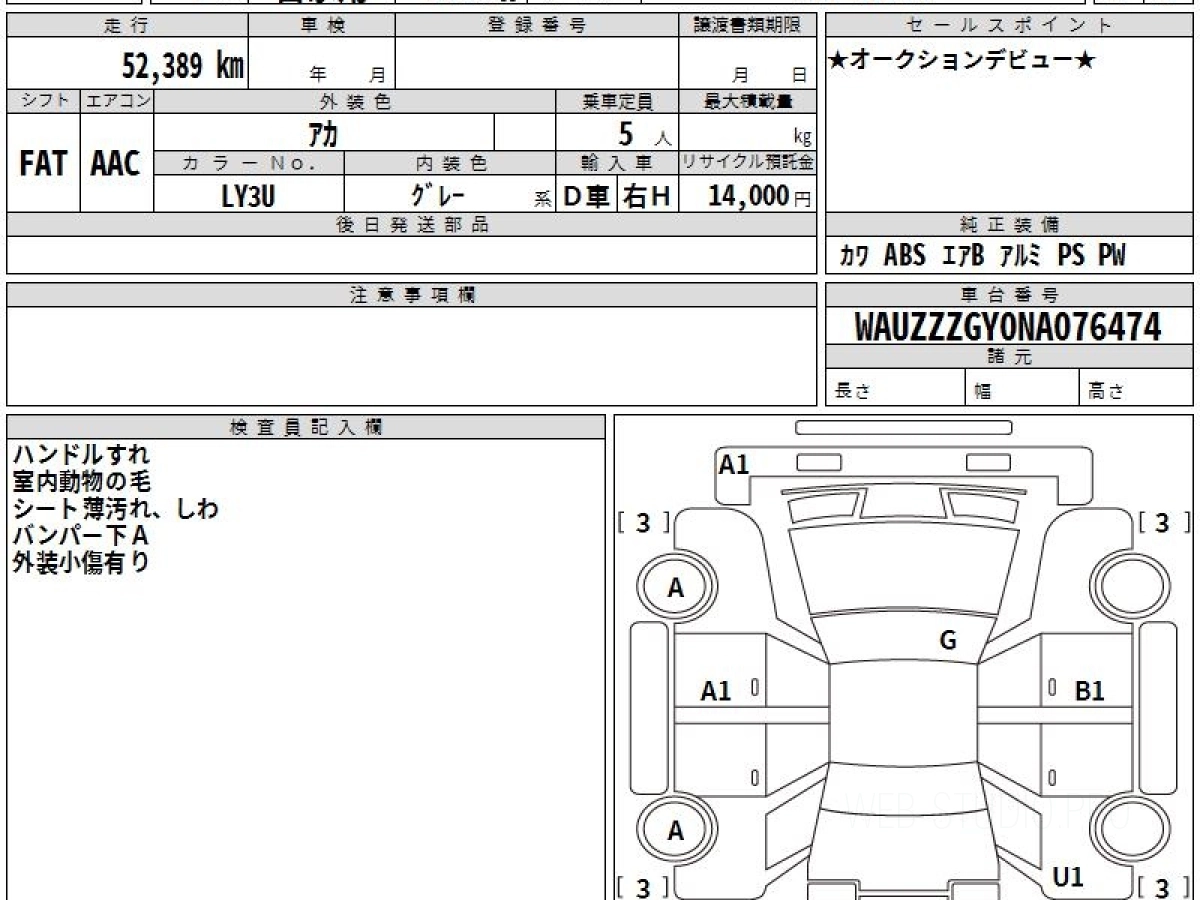The height and width of the screenshot is (900, 1200).
Task: Select the color code LY3U
Action: [x=248, y=196]
